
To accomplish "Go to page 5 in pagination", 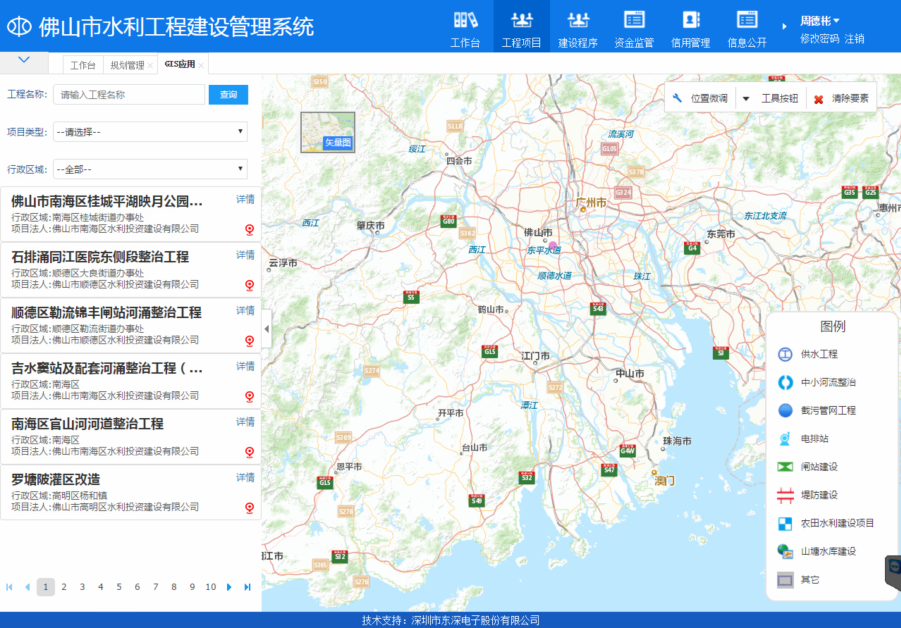I will tap(118, 587).
